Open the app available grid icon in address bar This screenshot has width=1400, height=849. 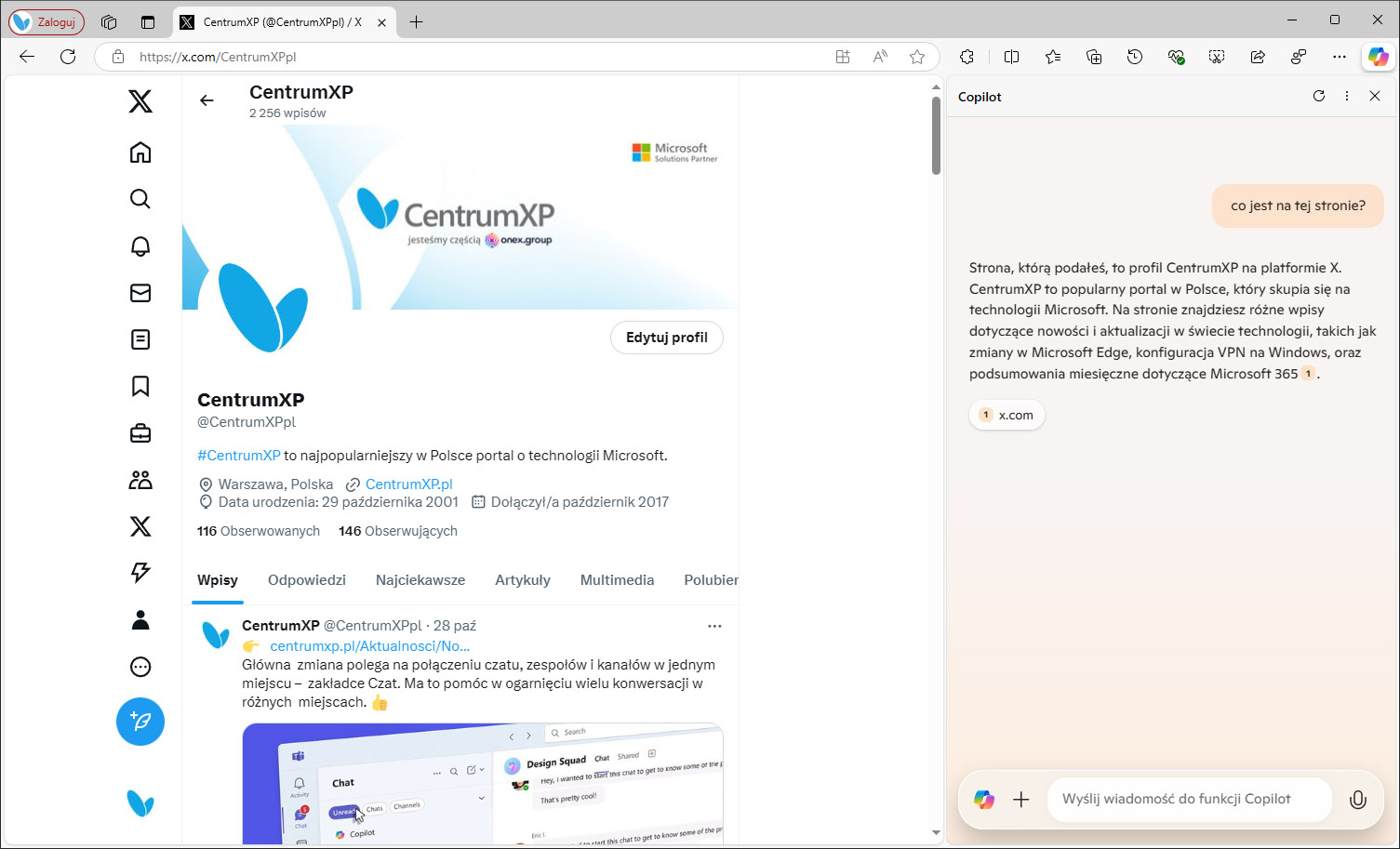(843, 57)
